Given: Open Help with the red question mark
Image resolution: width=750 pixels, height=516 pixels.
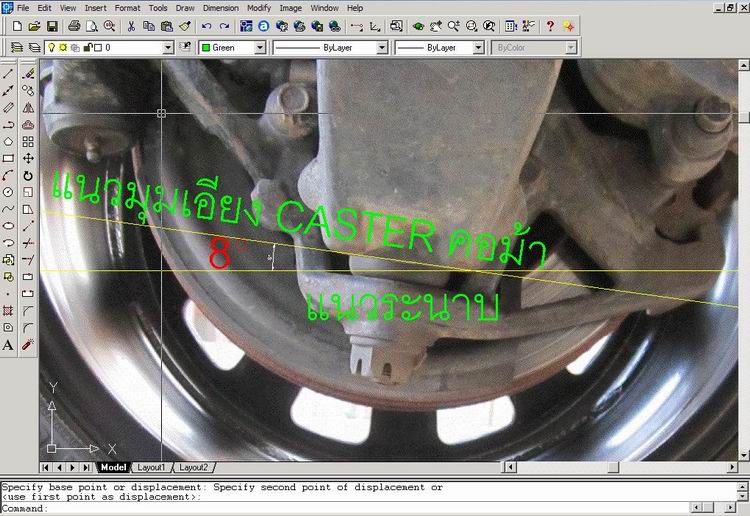Looking at the screenshot, I should (550, 26).
